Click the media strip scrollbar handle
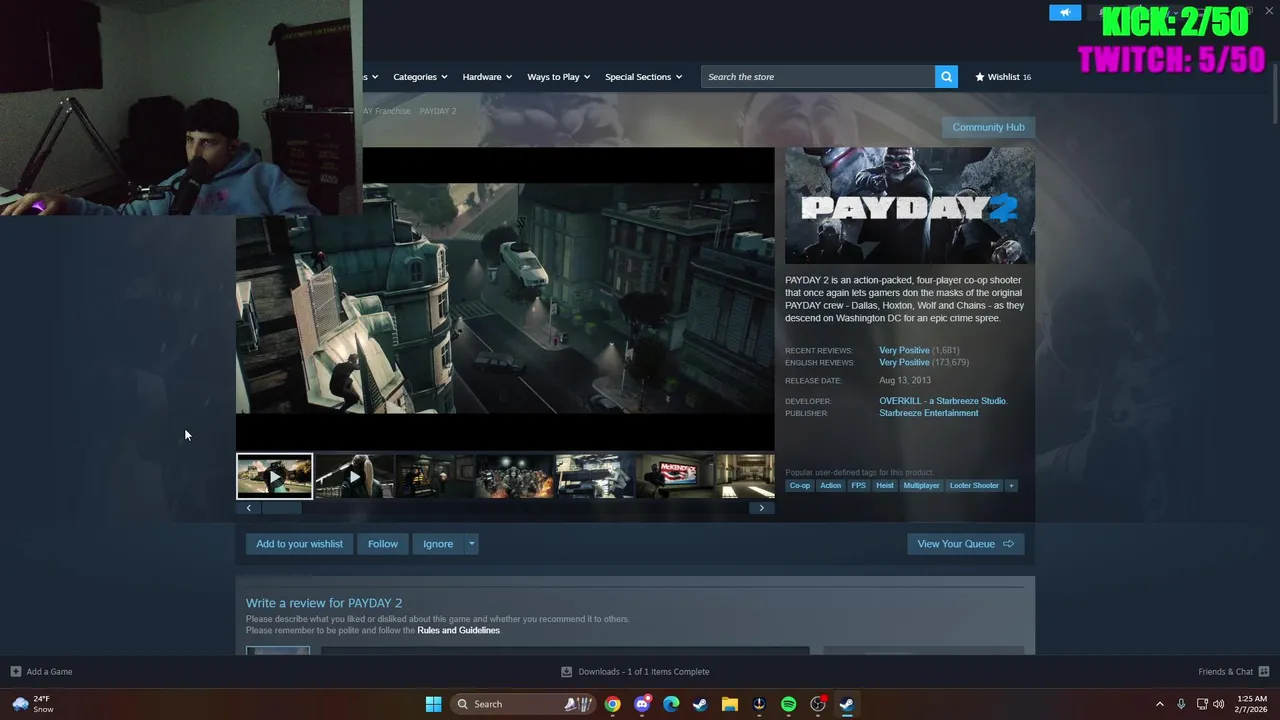Image resolution: width=1280 pixels, height=720 pixels. (x=281, y=508)
